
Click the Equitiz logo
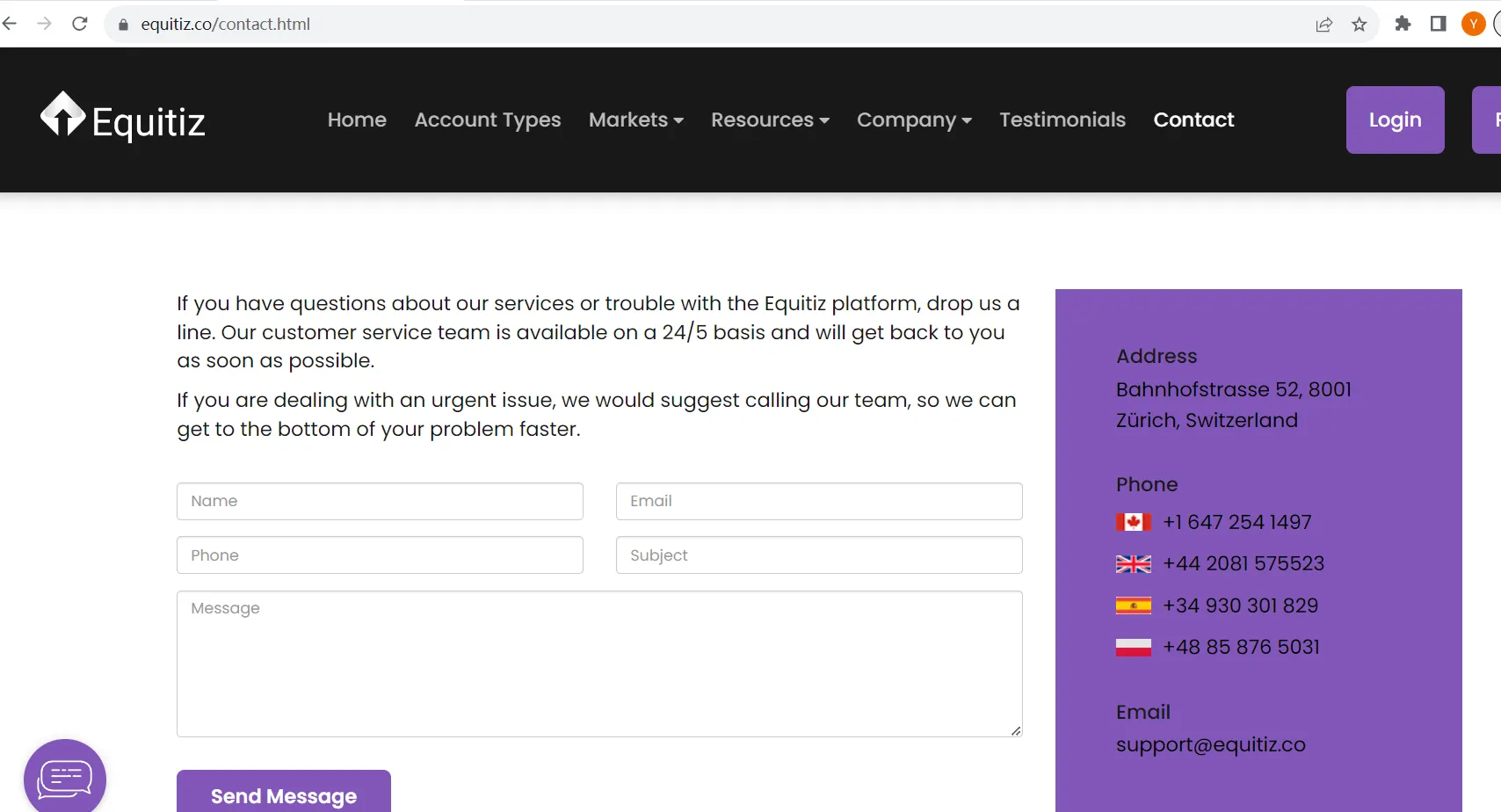click(x=123, y=118)
